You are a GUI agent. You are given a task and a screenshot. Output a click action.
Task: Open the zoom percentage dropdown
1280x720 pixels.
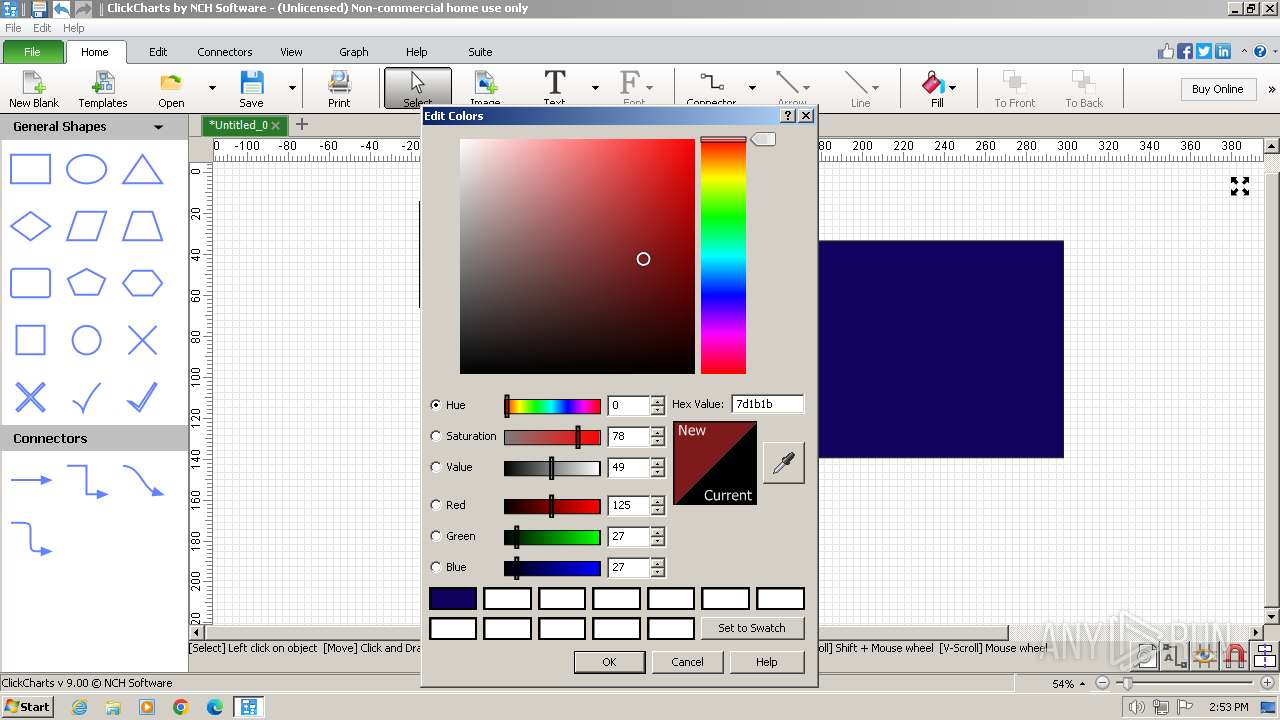pos(1084,684)
